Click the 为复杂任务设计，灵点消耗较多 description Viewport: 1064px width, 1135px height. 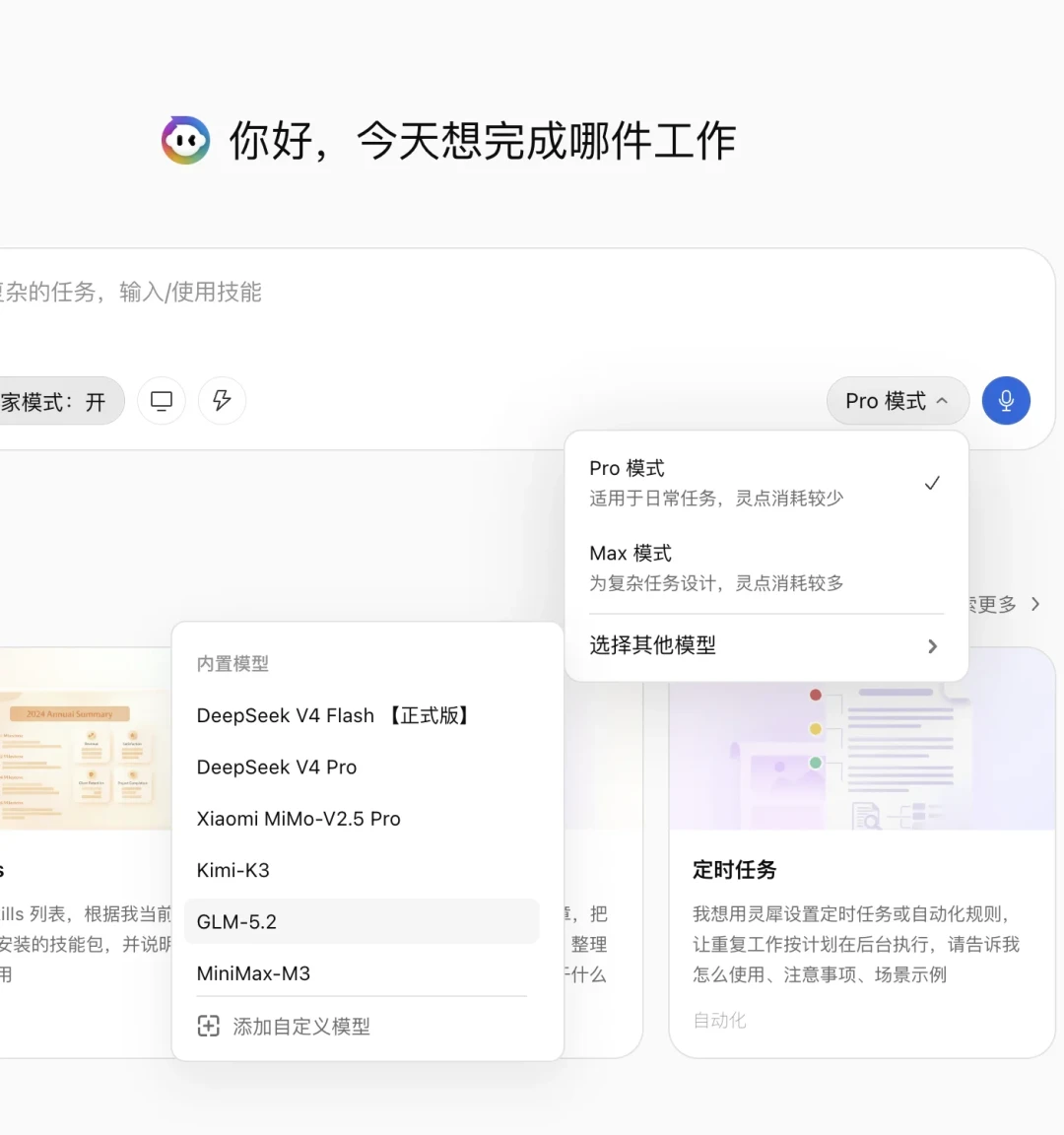click(x=716, y=583)
